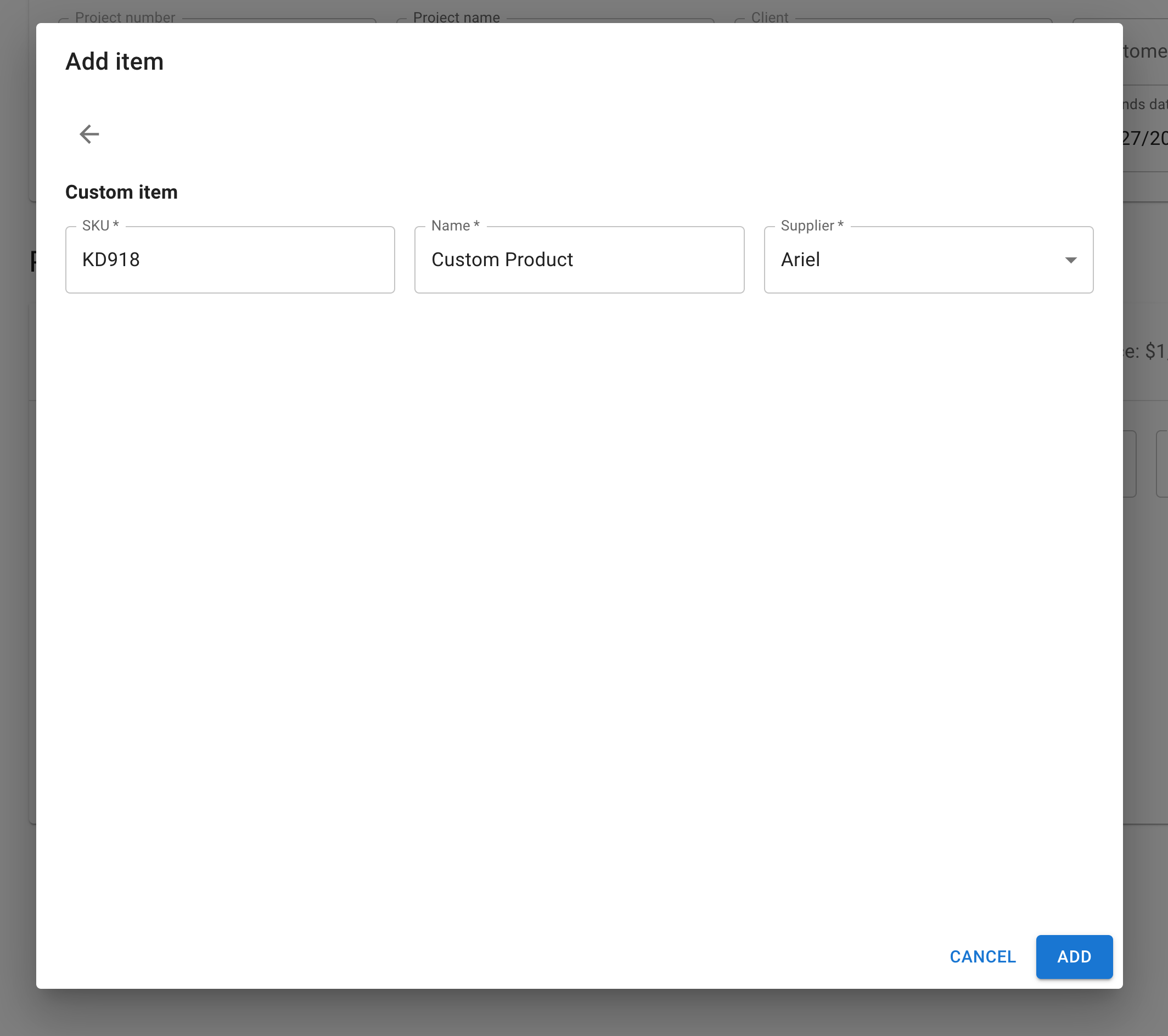Click the Add item dialog title
Image resolution: width=1168 pixels, height=1036 pixels.
pyautogui.click(x=114, y=61)
